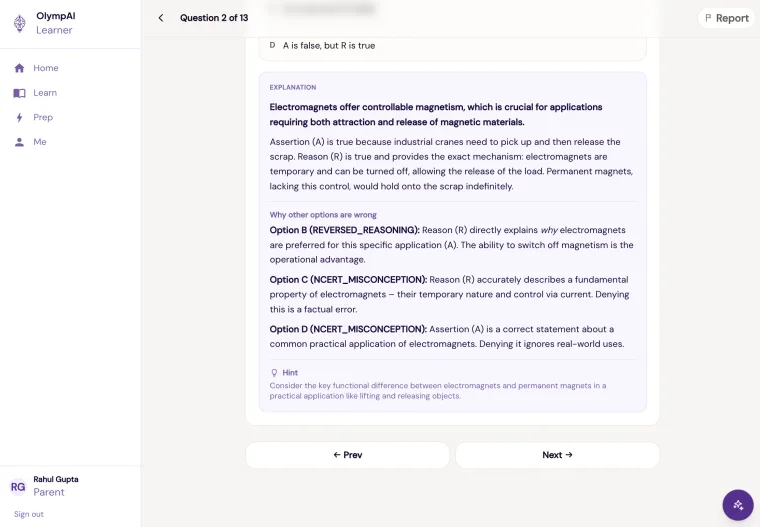Select option D A is false, but R is true
Viewport: 760px width, 527px height.
(453, 46)
